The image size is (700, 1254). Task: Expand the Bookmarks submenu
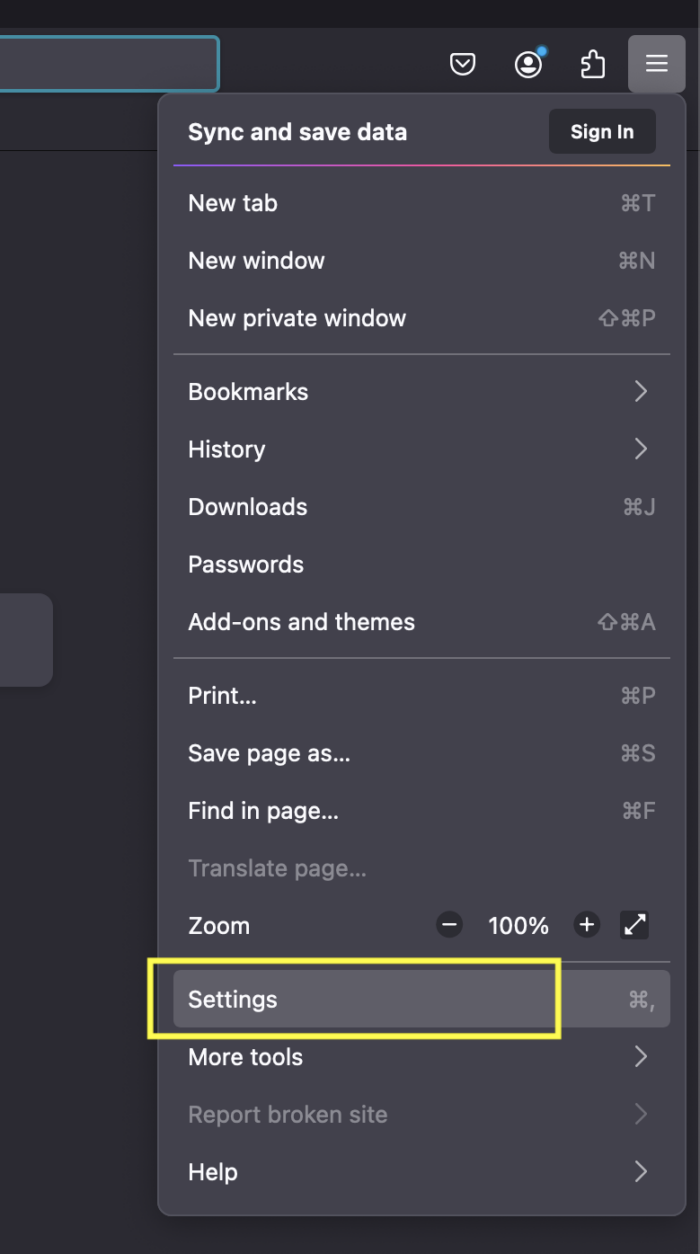[x=248, y=391]
